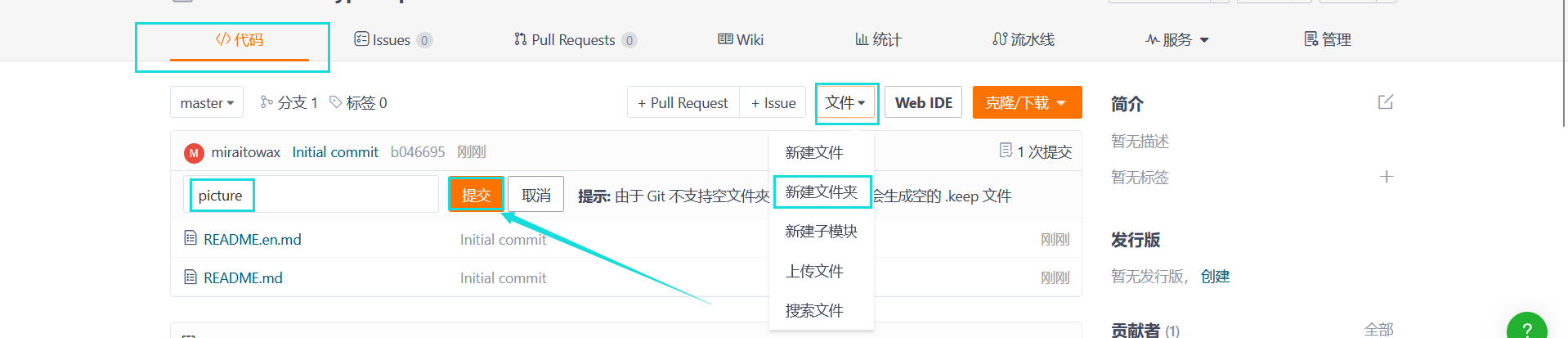Open the master branch selector

coord(207,102)
